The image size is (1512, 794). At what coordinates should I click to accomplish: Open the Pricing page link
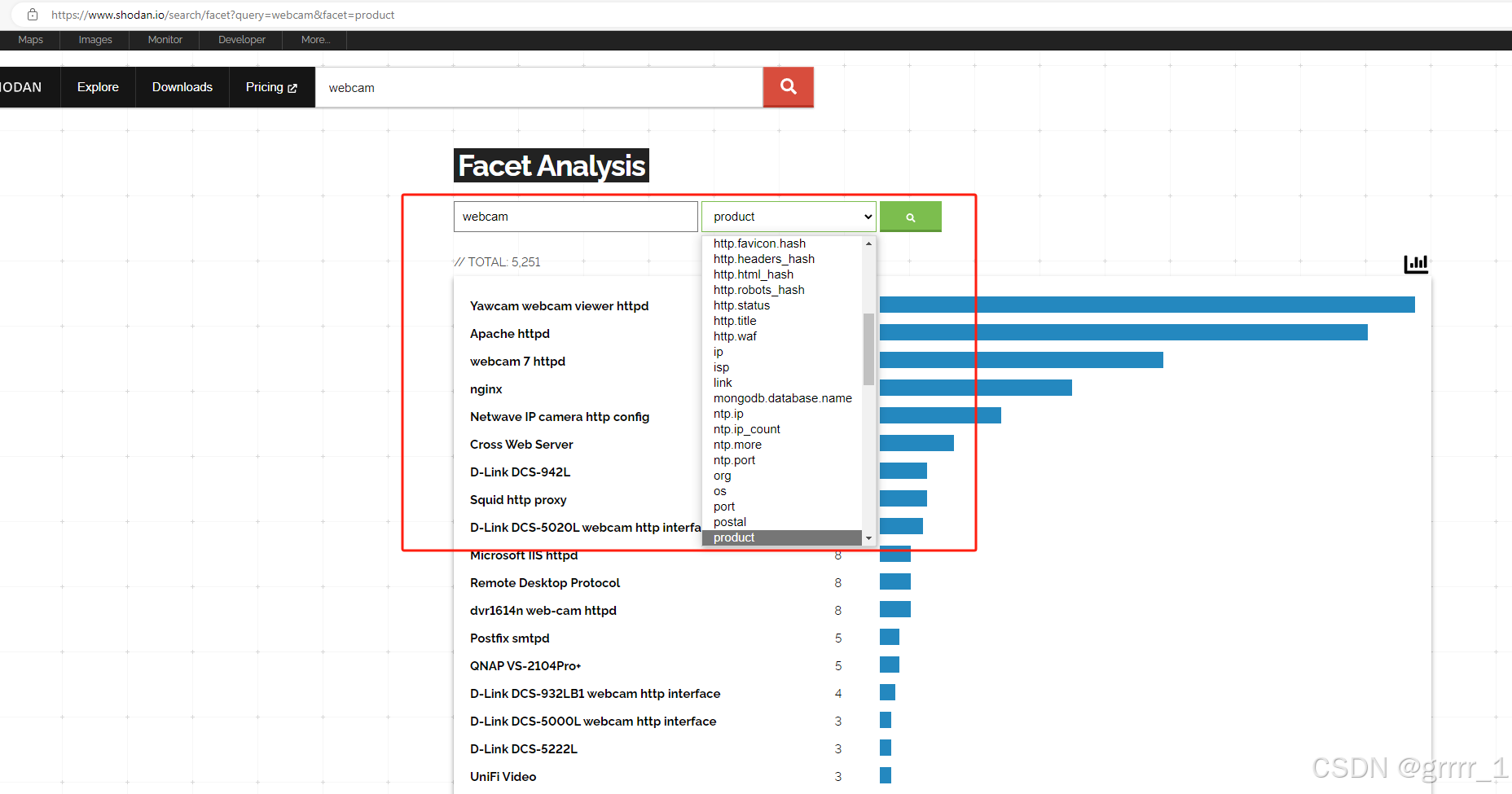point(271,87)
